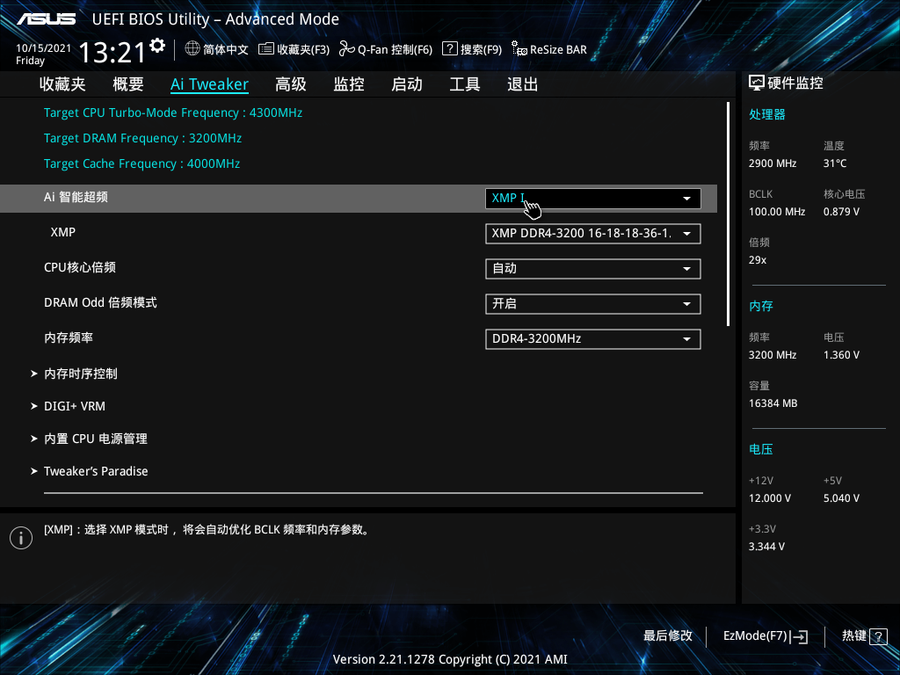Switch to the 高级 tab
Screen dimensions: 900x675
pyautogui.click(x=291, y=85)
